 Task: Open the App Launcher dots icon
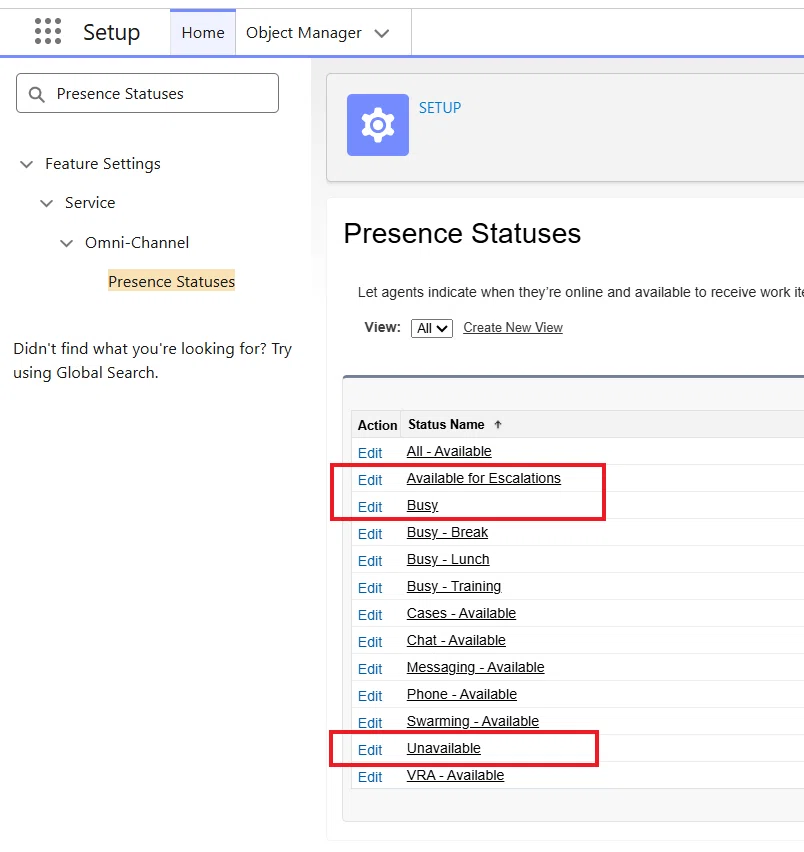tap(48, 31)
